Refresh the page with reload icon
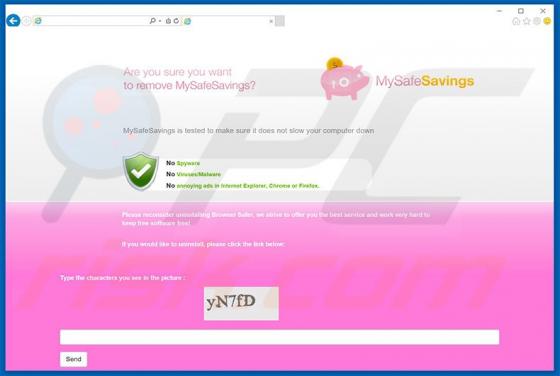This screenshot has width=560, height=376. 176,21
